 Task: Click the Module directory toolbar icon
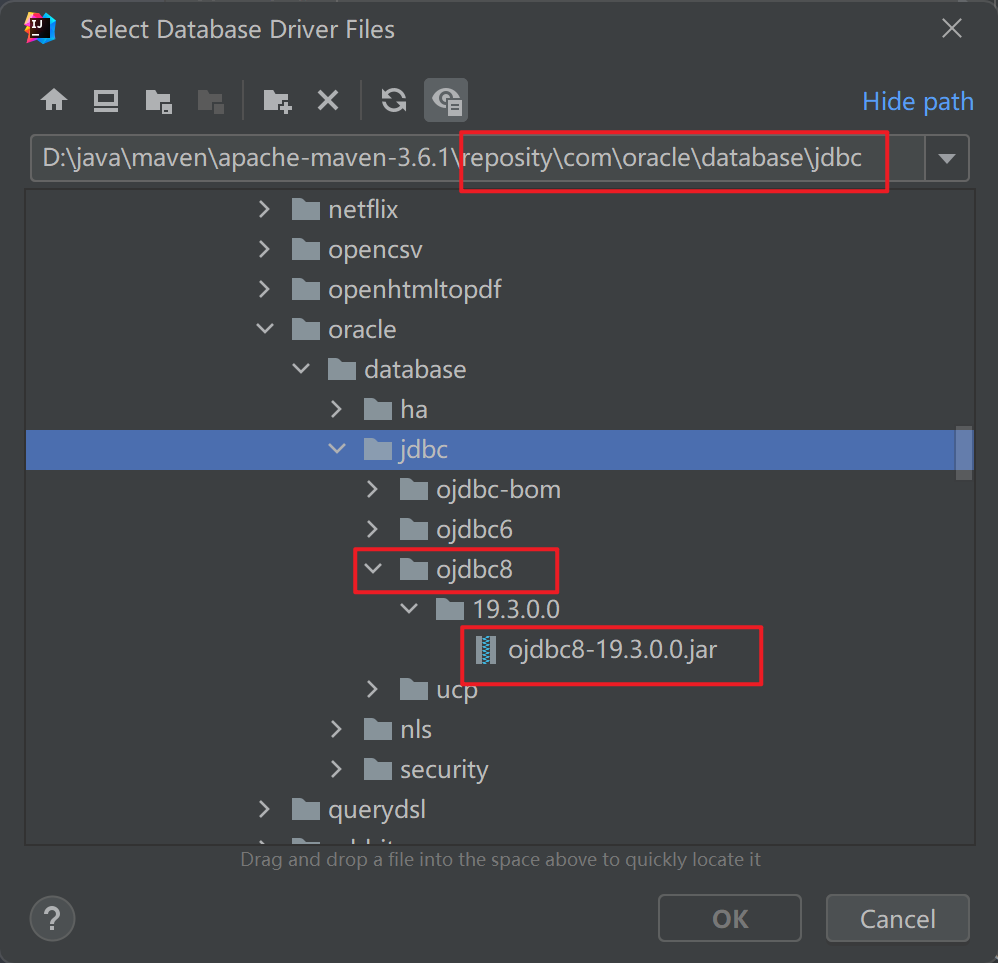(x=211, y=101)
